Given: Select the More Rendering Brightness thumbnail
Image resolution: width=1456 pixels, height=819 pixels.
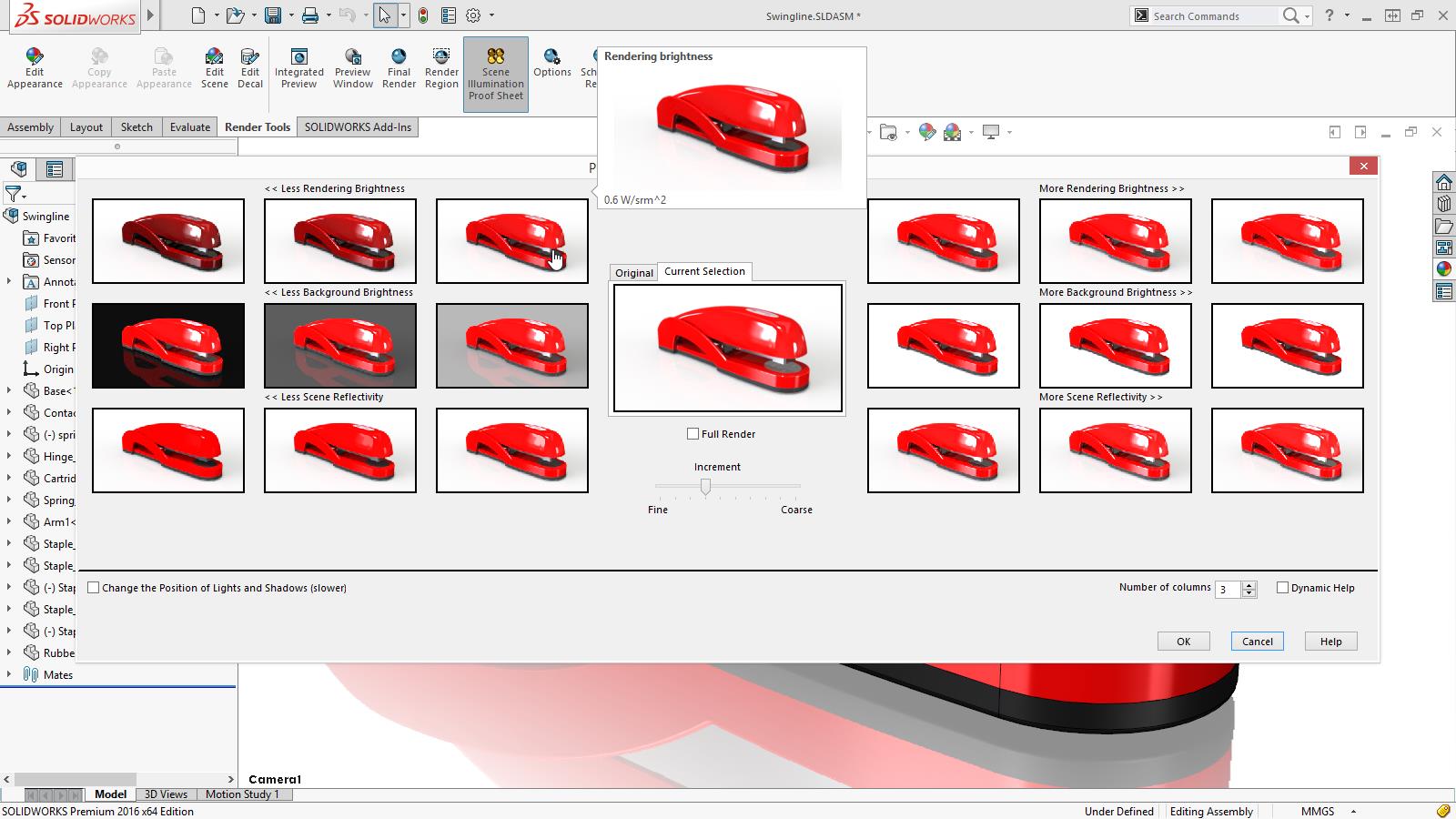Looking at the screenshot, I should point(1115,241).
